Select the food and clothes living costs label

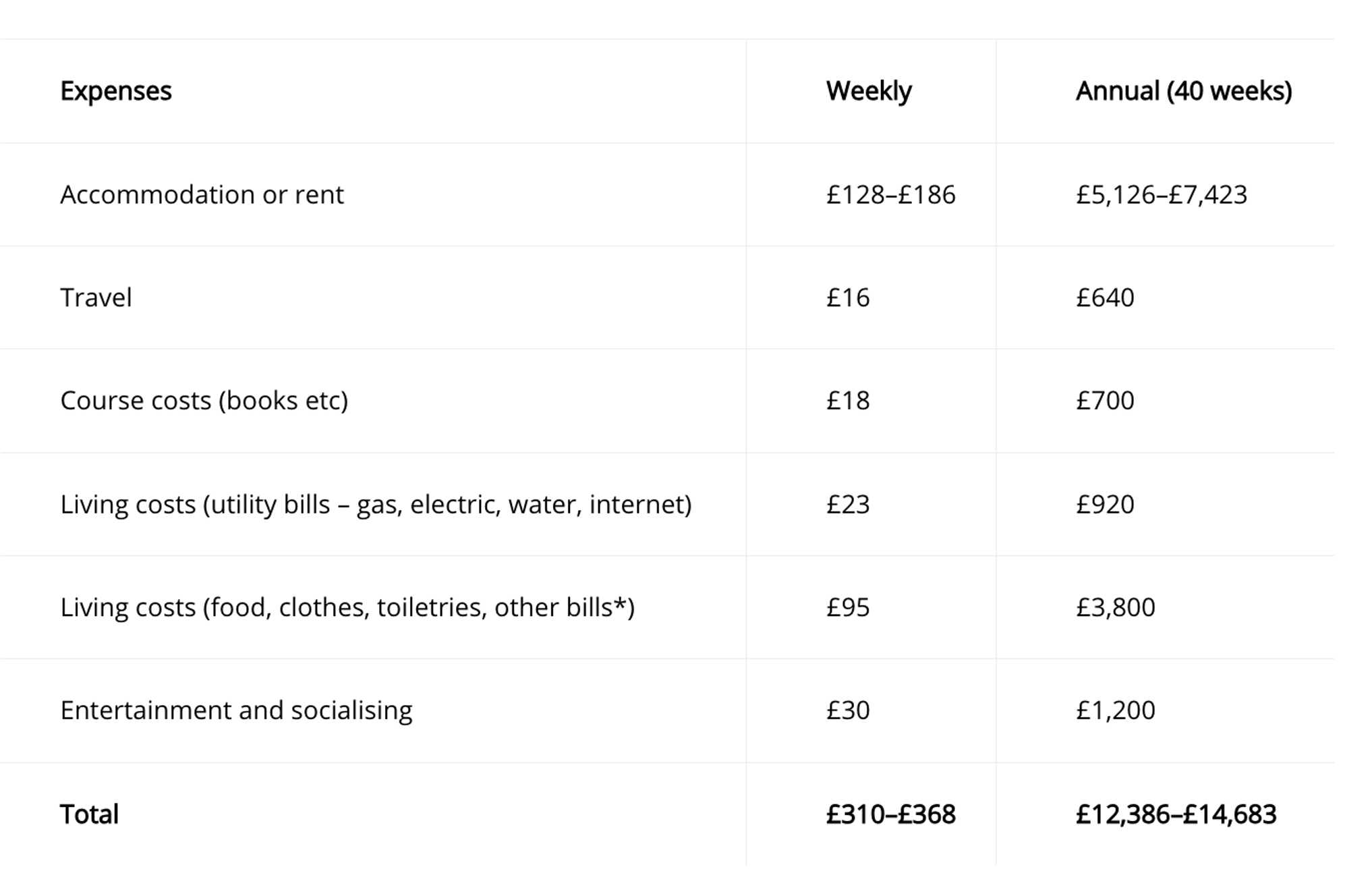tap(347, 607)
